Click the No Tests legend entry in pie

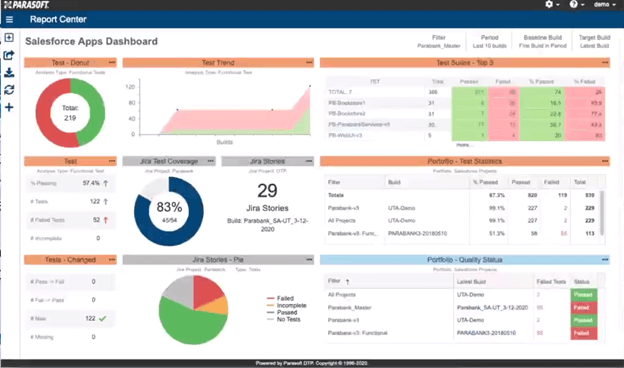[x=284, y=319]
